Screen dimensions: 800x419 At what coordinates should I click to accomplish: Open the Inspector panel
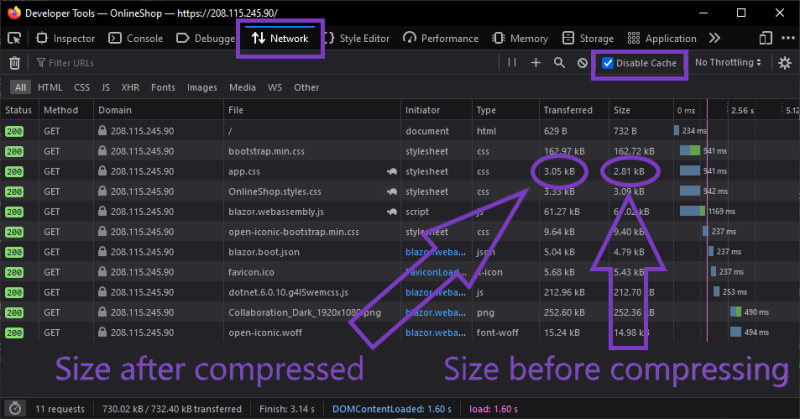(65, 38)
